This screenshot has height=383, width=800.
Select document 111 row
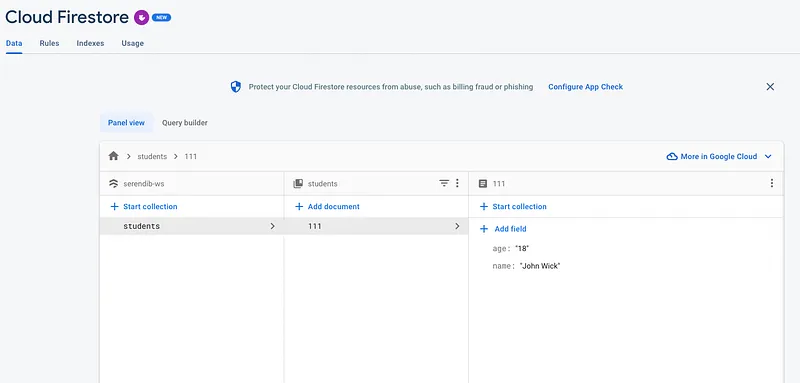[376, 226]
